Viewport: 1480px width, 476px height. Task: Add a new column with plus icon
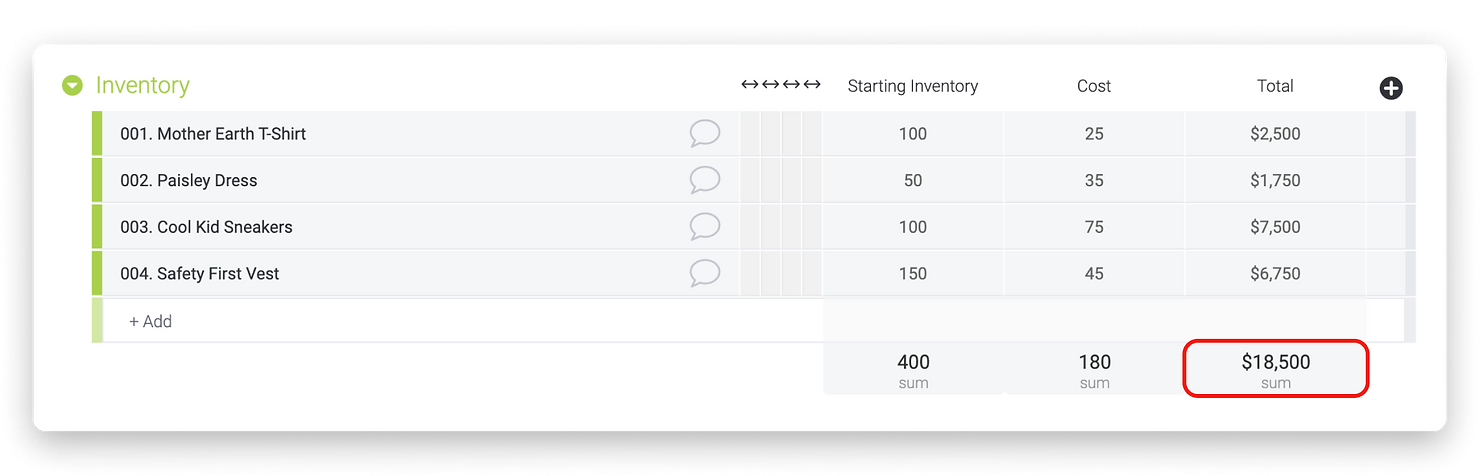tap(1391, 88)
